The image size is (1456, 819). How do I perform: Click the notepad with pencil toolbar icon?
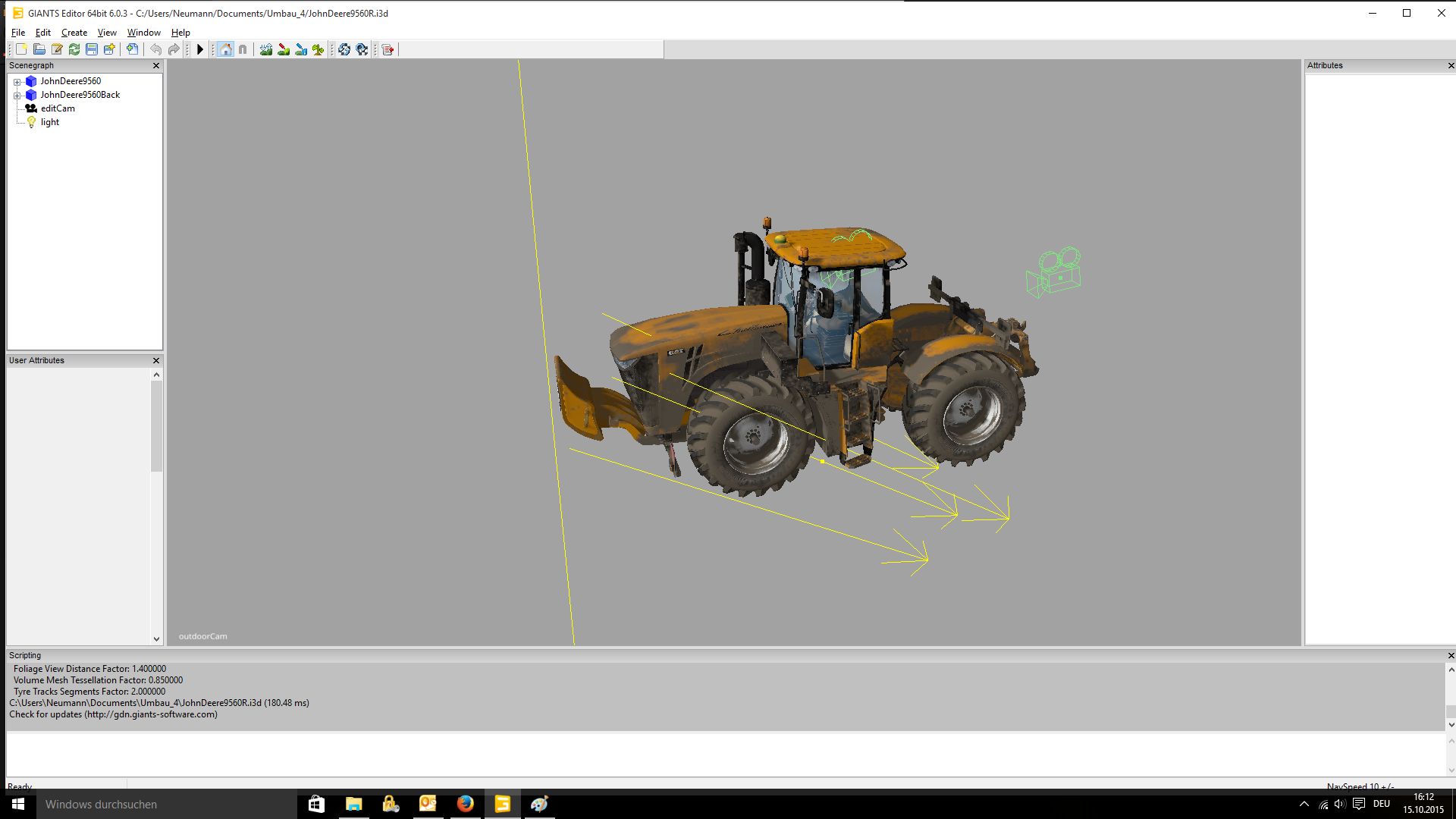[57, 49]
